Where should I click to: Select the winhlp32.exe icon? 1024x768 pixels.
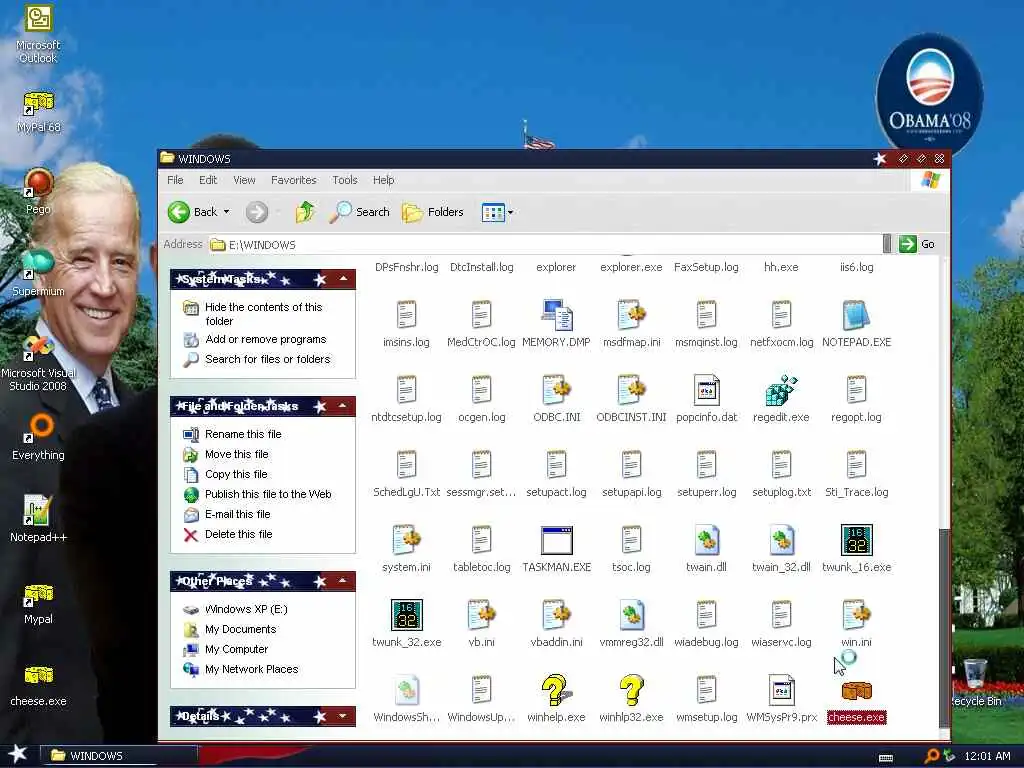(632, 690)
